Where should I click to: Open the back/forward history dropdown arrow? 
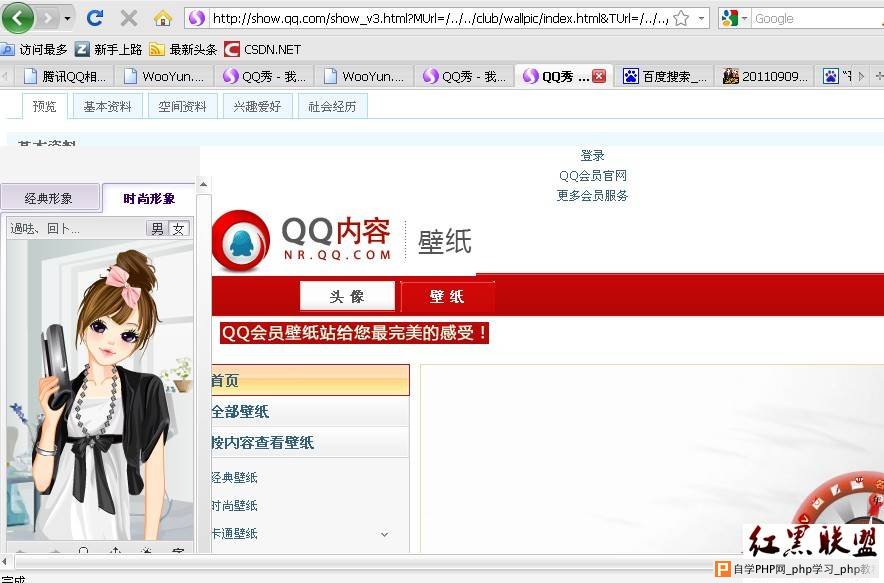point(68,19)
